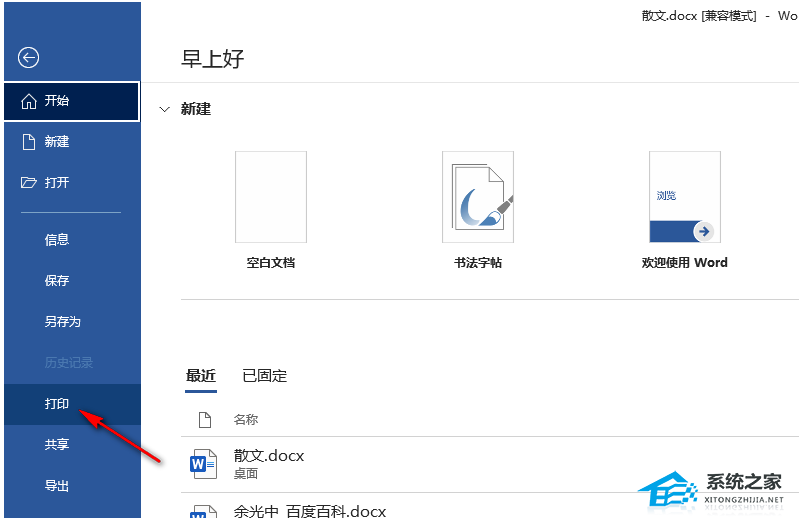Image resolution: width=799 pixels, height=518 pixels.
Task: Click the 桌面 location under 散文.docx
Action: click(x=246, y=474)
